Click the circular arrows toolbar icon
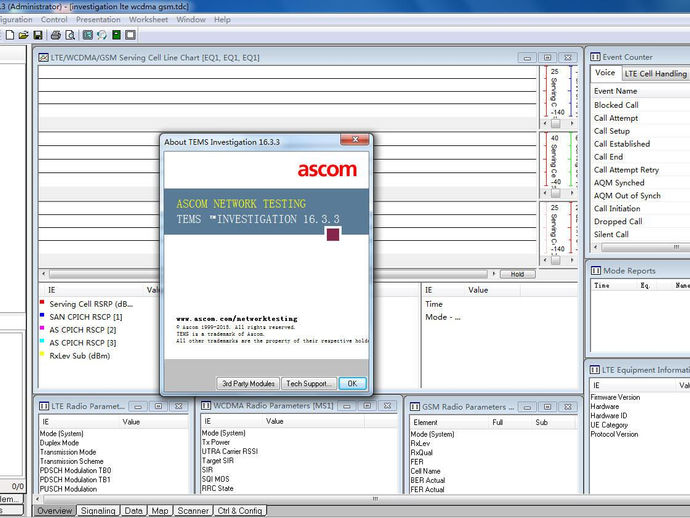Screen dimensions: 690x518 tap(102, 35)
